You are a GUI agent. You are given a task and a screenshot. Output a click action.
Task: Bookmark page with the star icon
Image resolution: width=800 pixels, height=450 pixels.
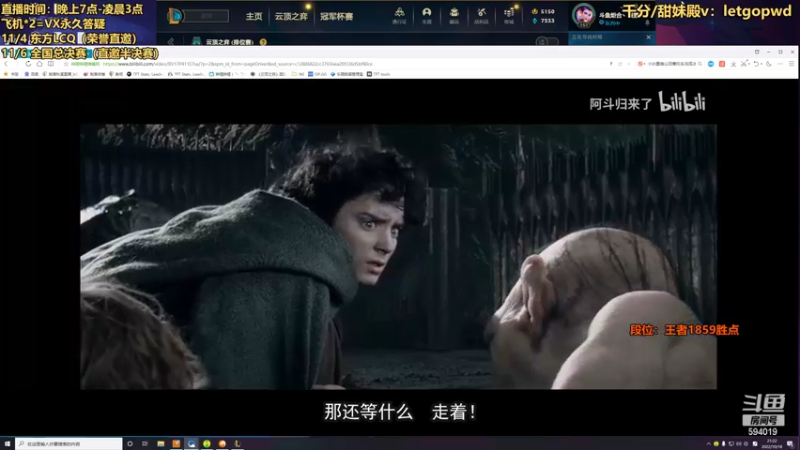pos(66,64)
